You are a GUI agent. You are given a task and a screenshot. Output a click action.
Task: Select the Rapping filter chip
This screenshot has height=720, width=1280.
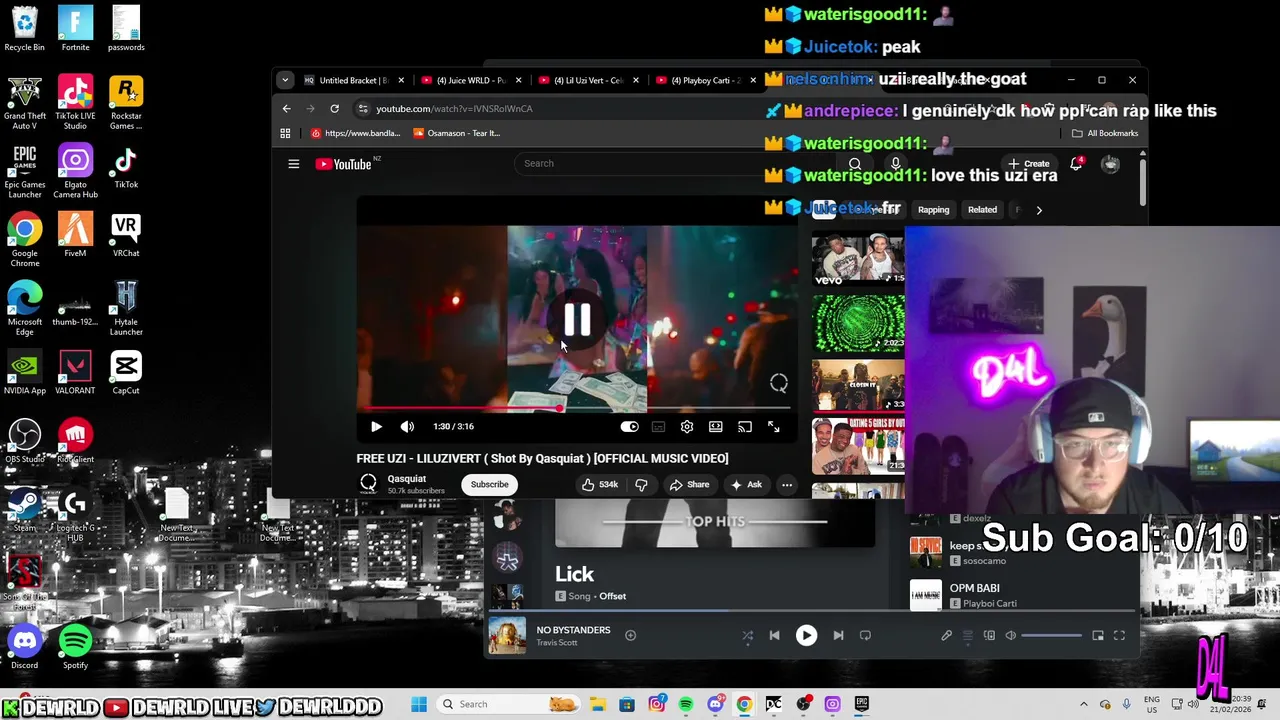point(933,210)
